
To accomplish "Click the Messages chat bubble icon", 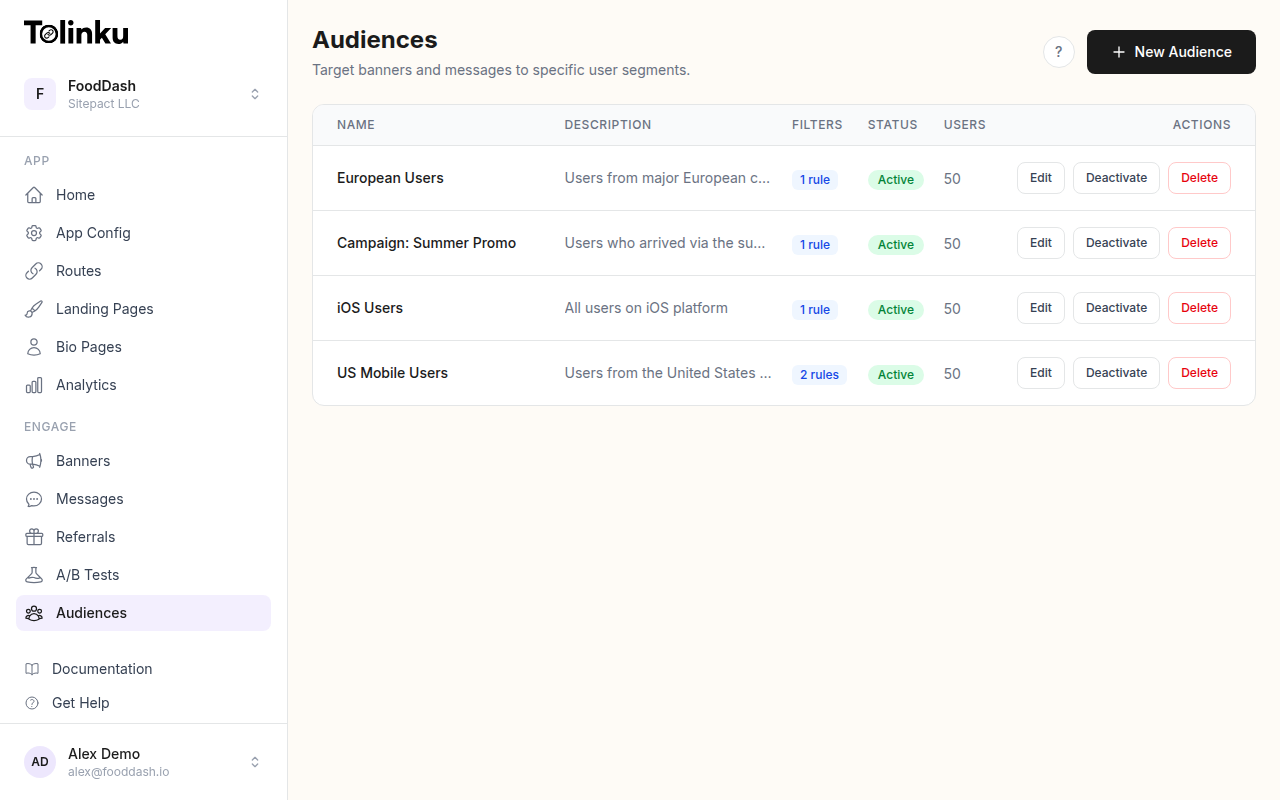I will pyautogui.click(x=33, y=499).
